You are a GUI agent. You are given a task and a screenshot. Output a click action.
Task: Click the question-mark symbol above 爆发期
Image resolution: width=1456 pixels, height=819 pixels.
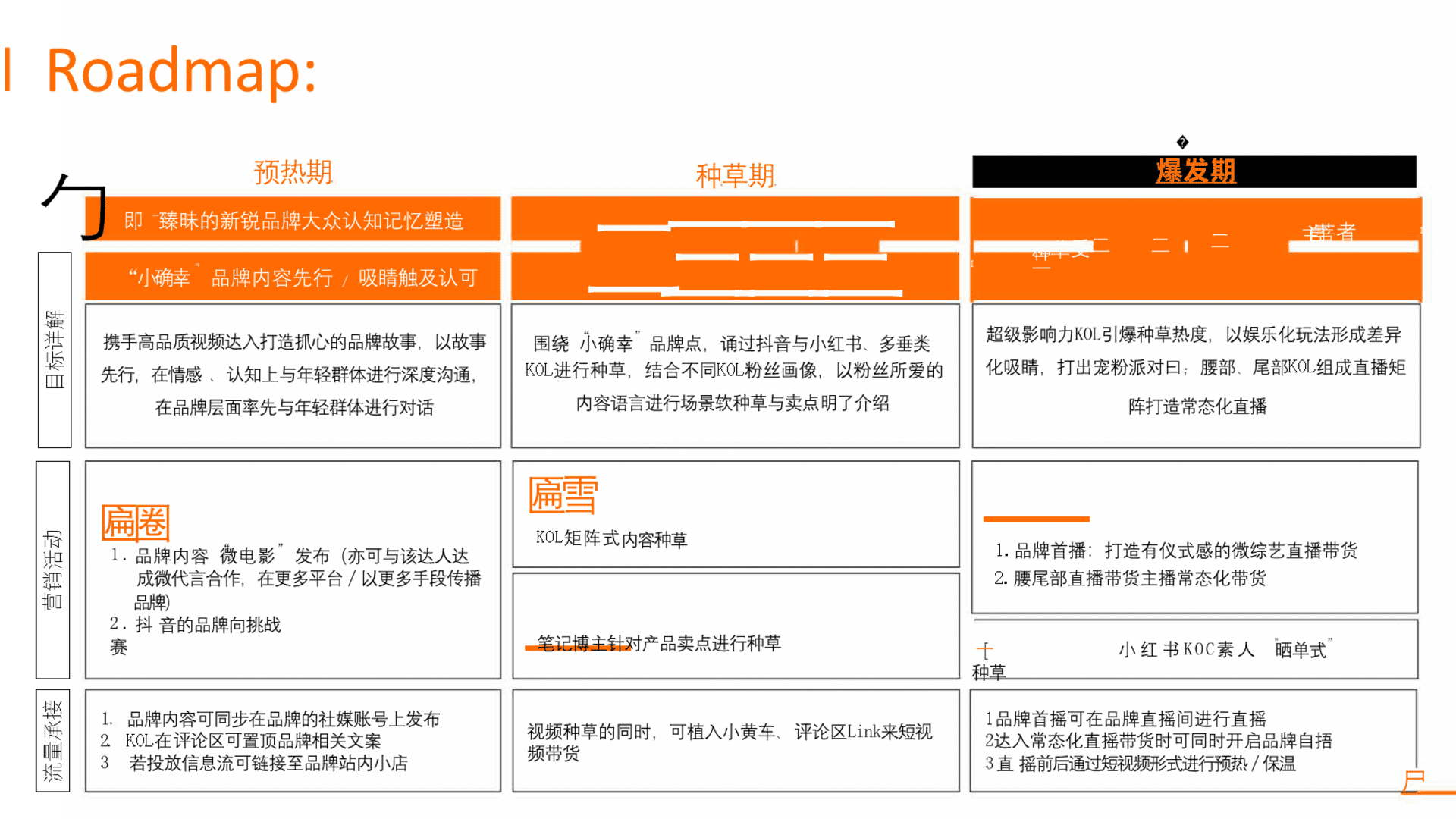coord(1183,141)
